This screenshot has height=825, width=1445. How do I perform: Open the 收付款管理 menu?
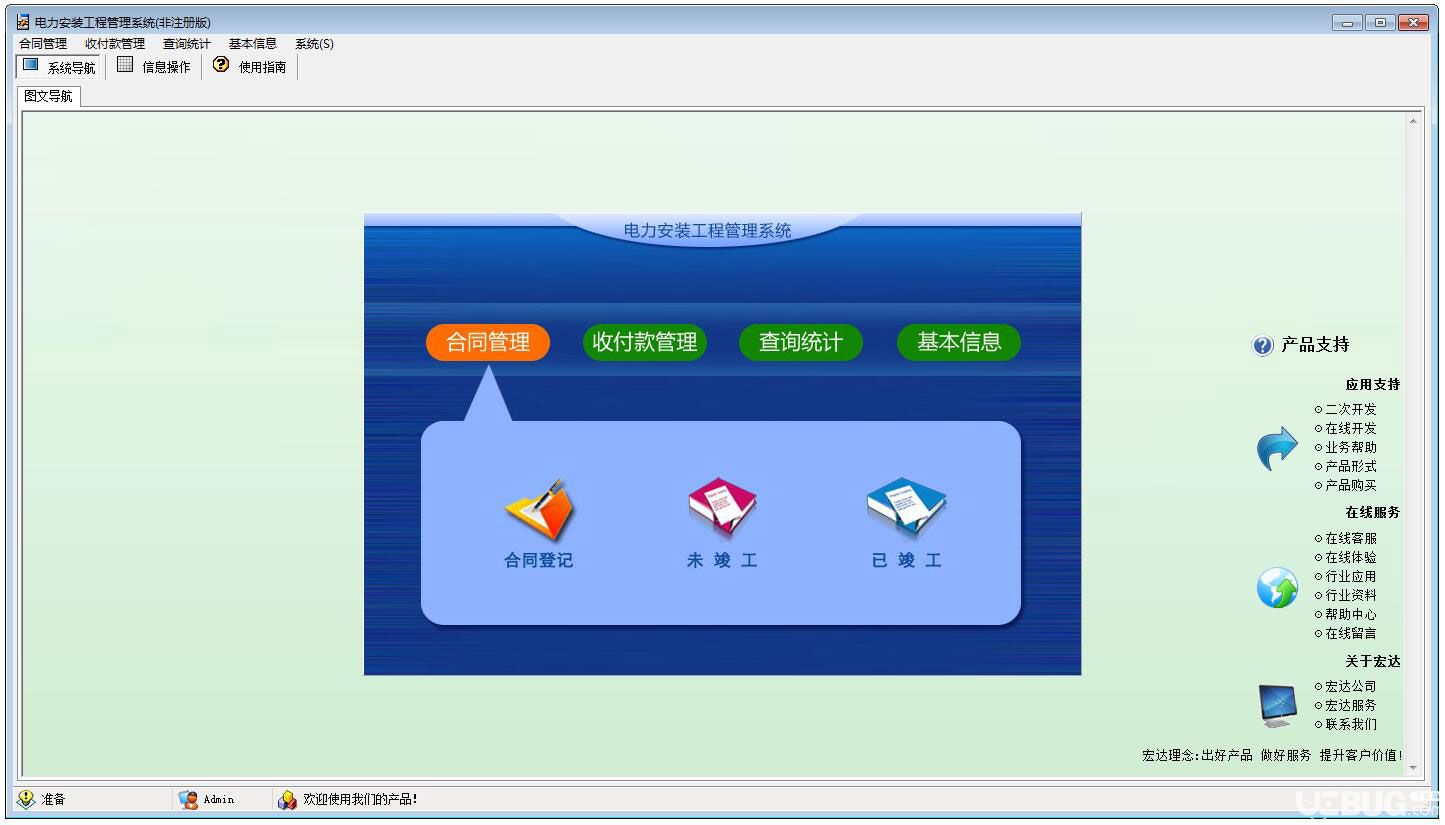pyautogui.click(x=115, y=44)
